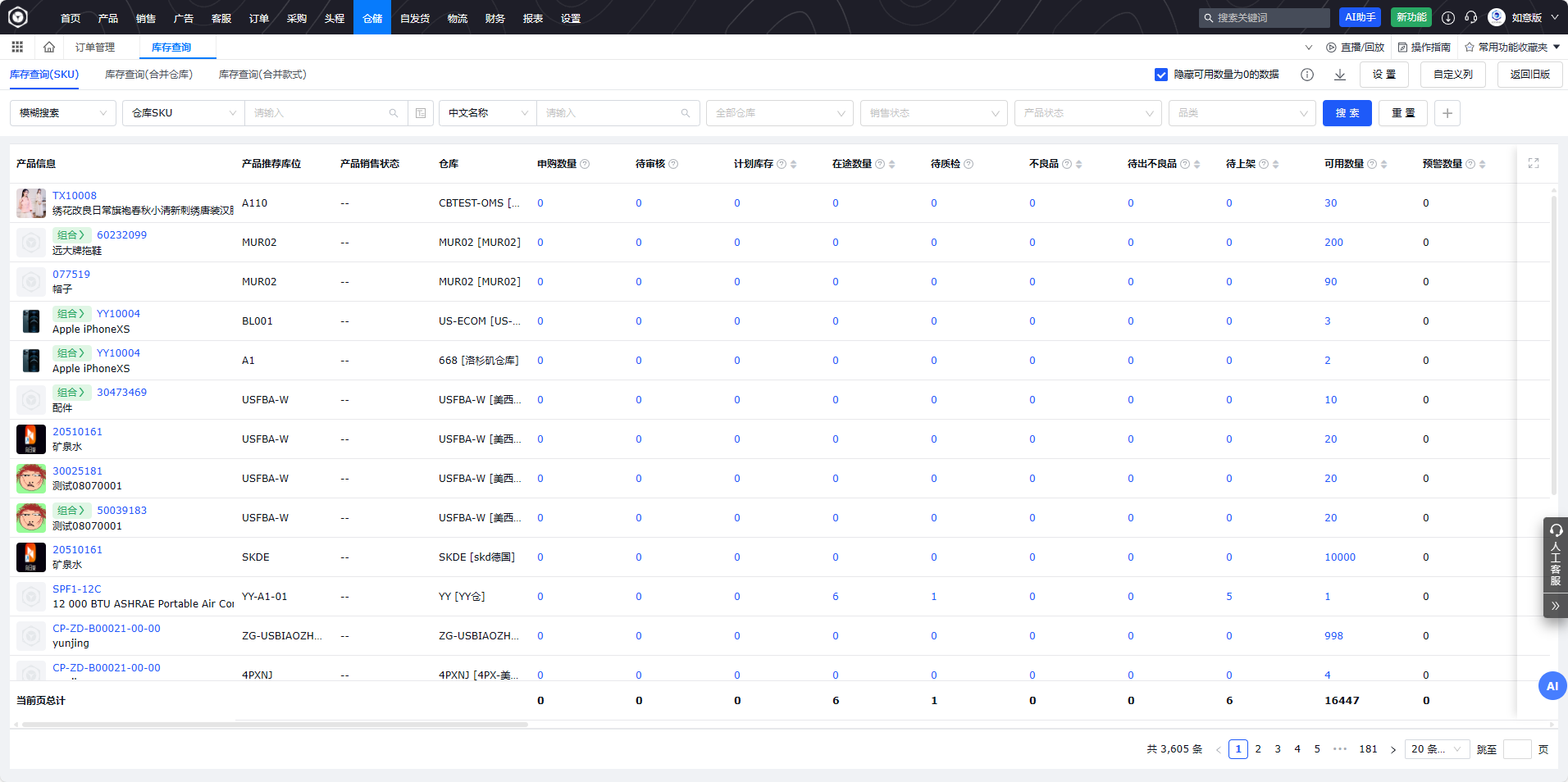Sort by 在途数量 column

pos(892,164)
